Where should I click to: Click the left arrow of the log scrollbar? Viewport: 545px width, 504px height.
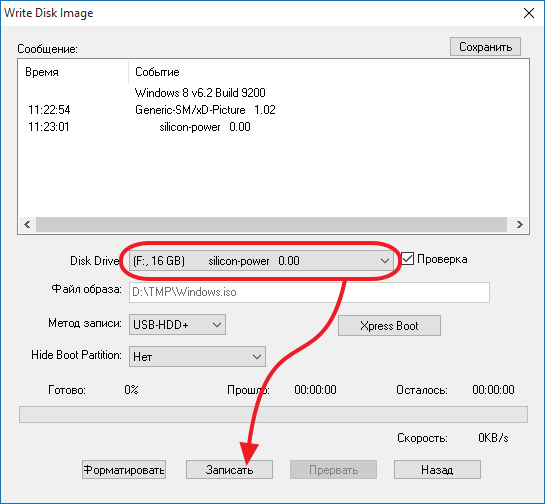tap(27, 225)
